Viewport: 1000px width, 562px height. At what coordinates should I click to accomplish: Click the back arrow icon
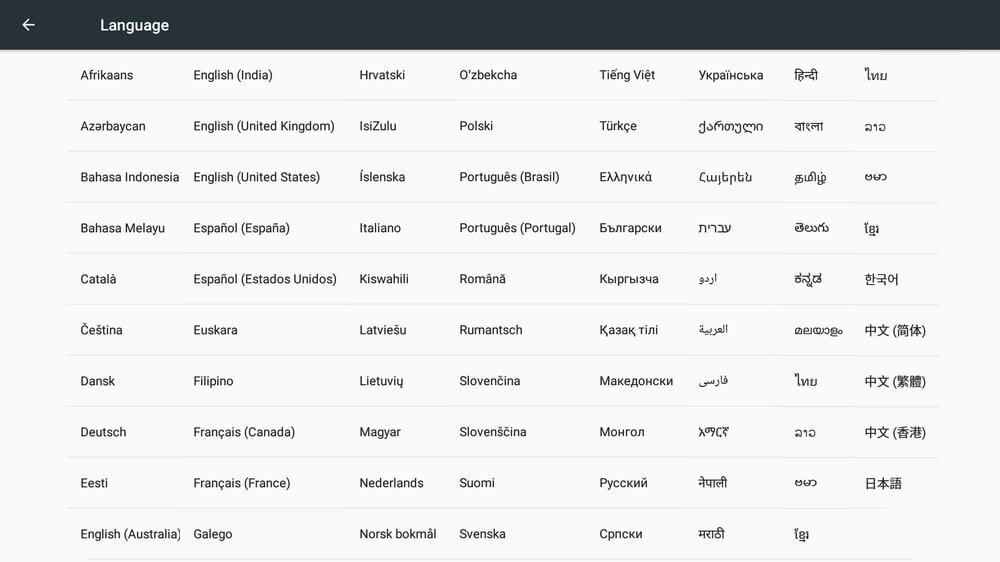(x=28, y=25)
